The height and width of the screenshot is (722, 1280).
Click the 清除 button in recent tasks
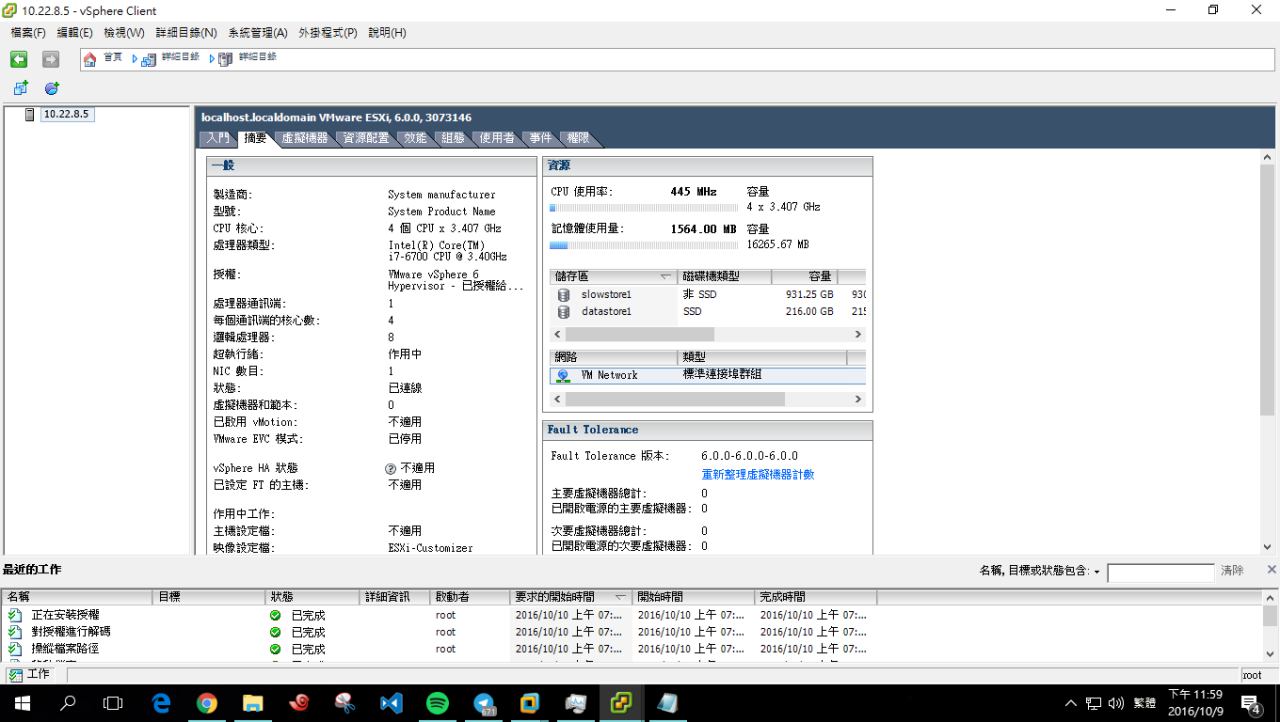point(1232,571)
